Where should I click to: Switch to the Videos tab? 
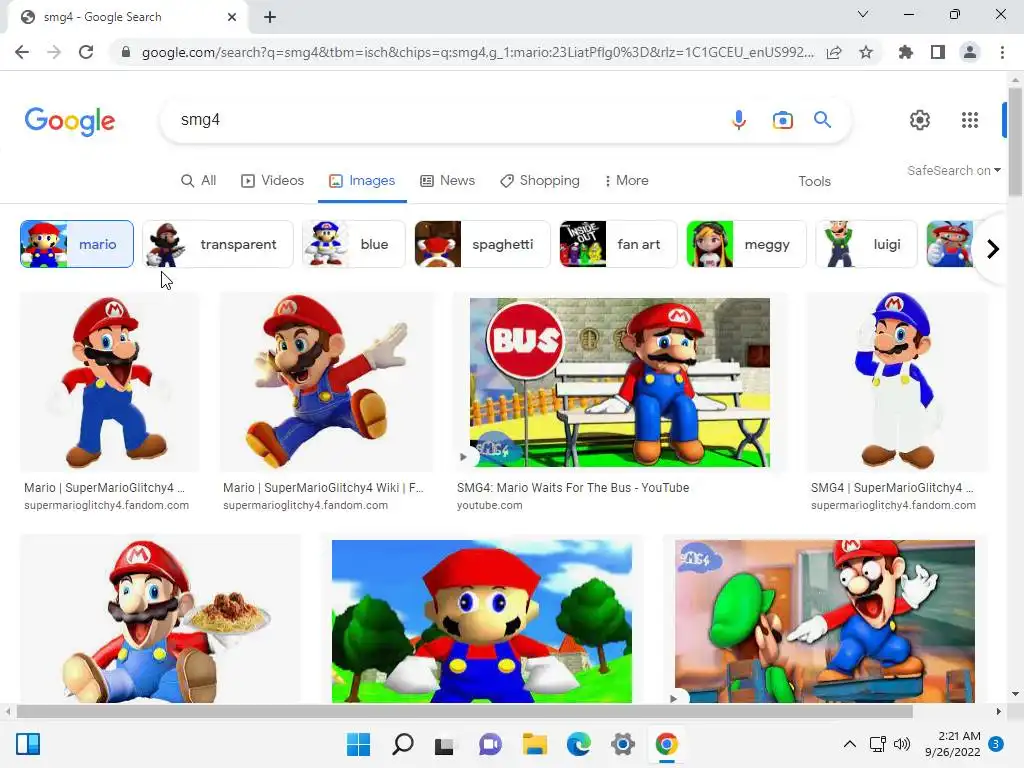click(x=272, y=180)
